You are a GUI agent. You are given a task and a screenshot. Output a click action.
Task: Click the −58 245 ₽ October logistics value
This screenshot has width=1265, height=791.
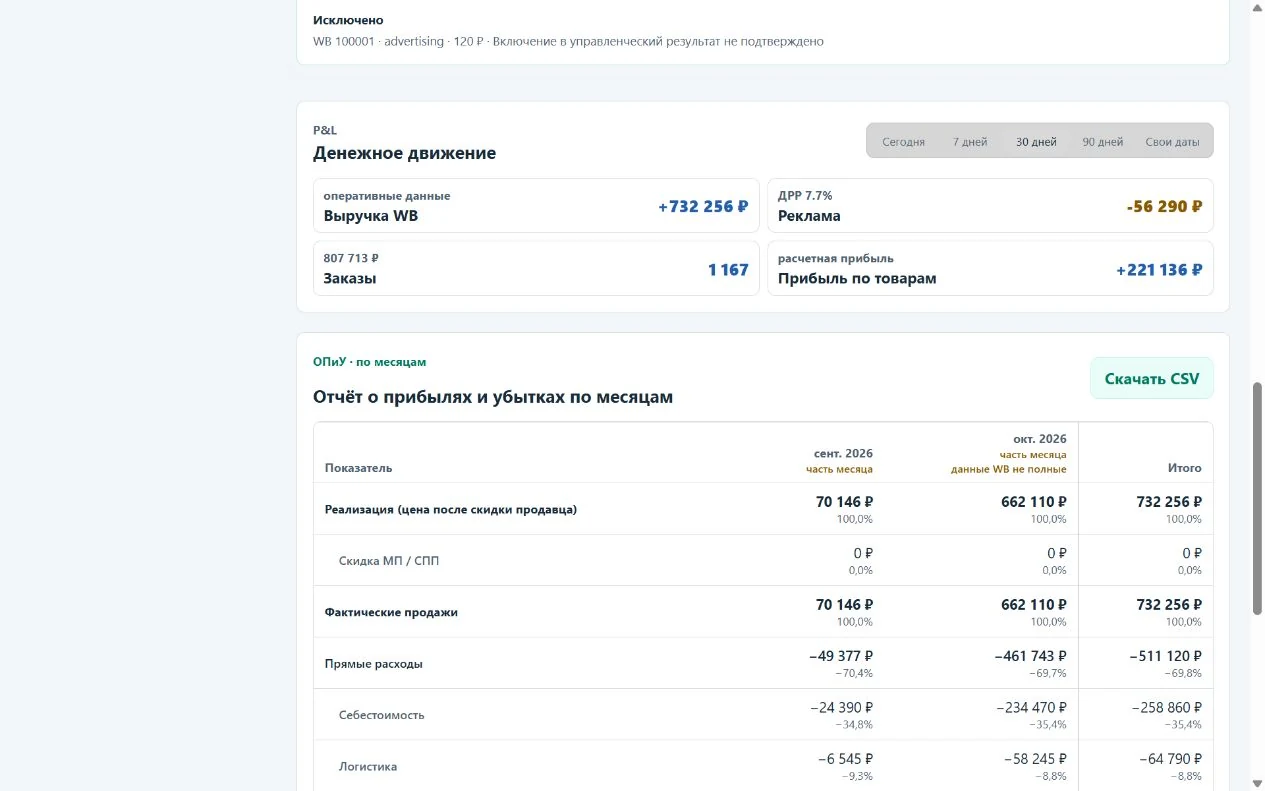tap(1036, 759)
